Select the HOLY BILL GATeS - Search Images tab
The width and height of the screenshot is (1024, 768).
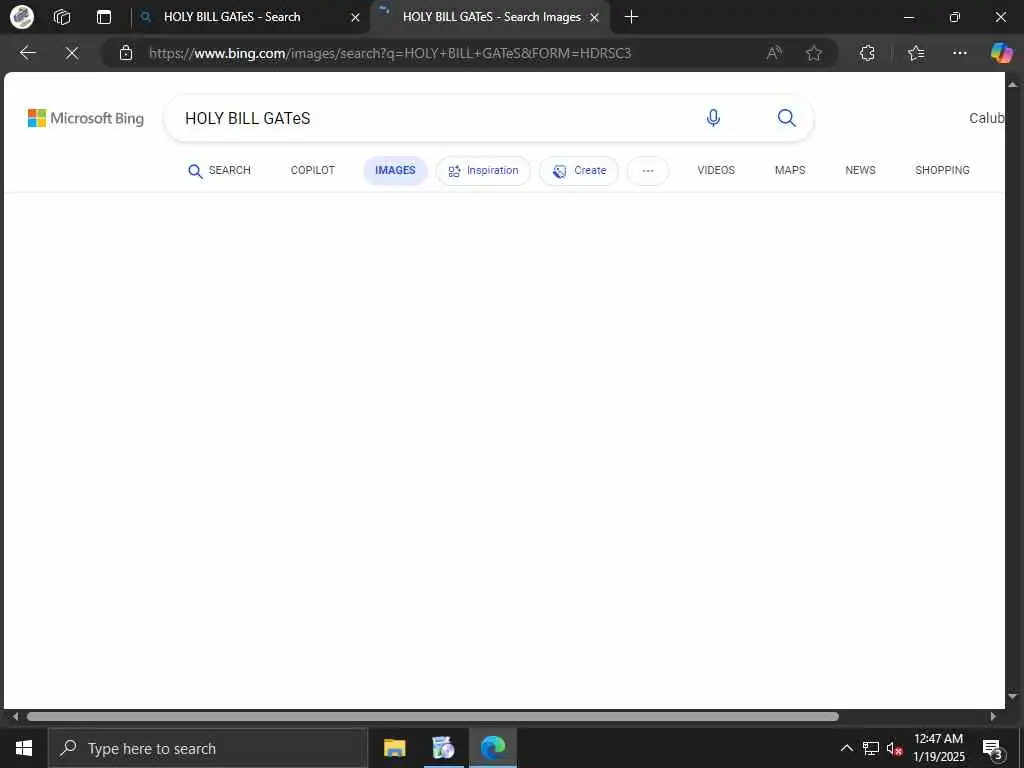491,17
